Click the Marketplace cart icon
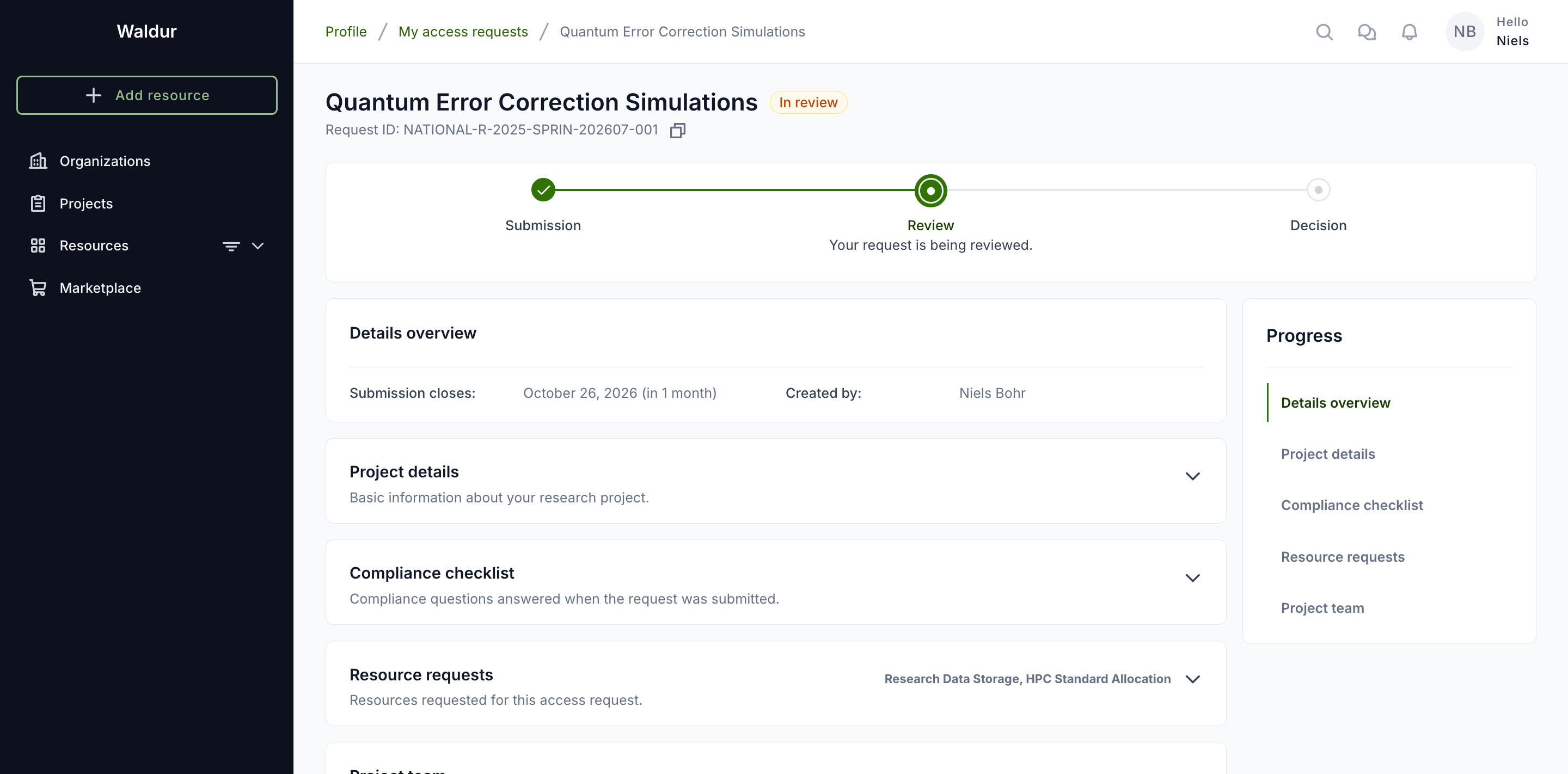 coord(38,288)
